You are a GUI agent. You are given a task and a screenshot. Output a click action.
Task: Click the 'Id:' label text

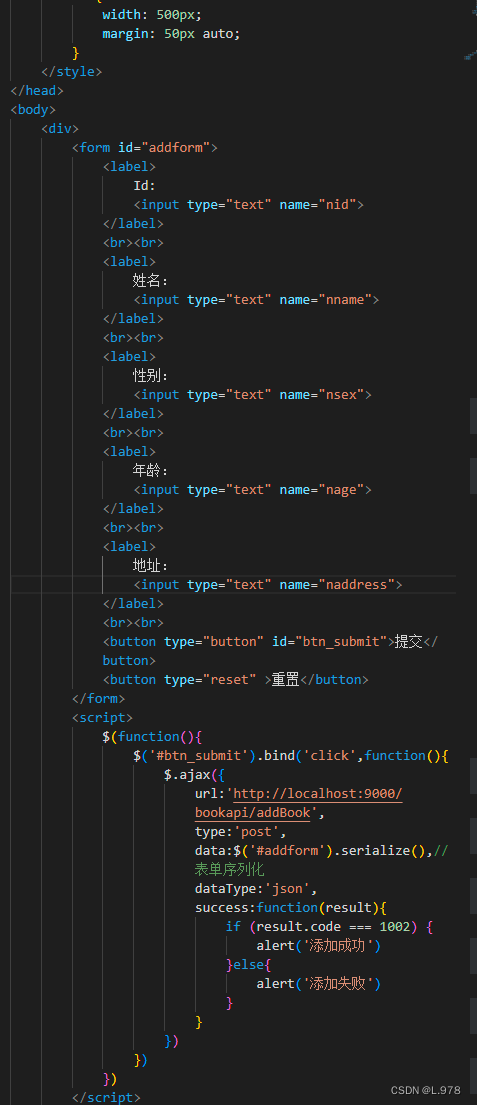pos(144,185)
